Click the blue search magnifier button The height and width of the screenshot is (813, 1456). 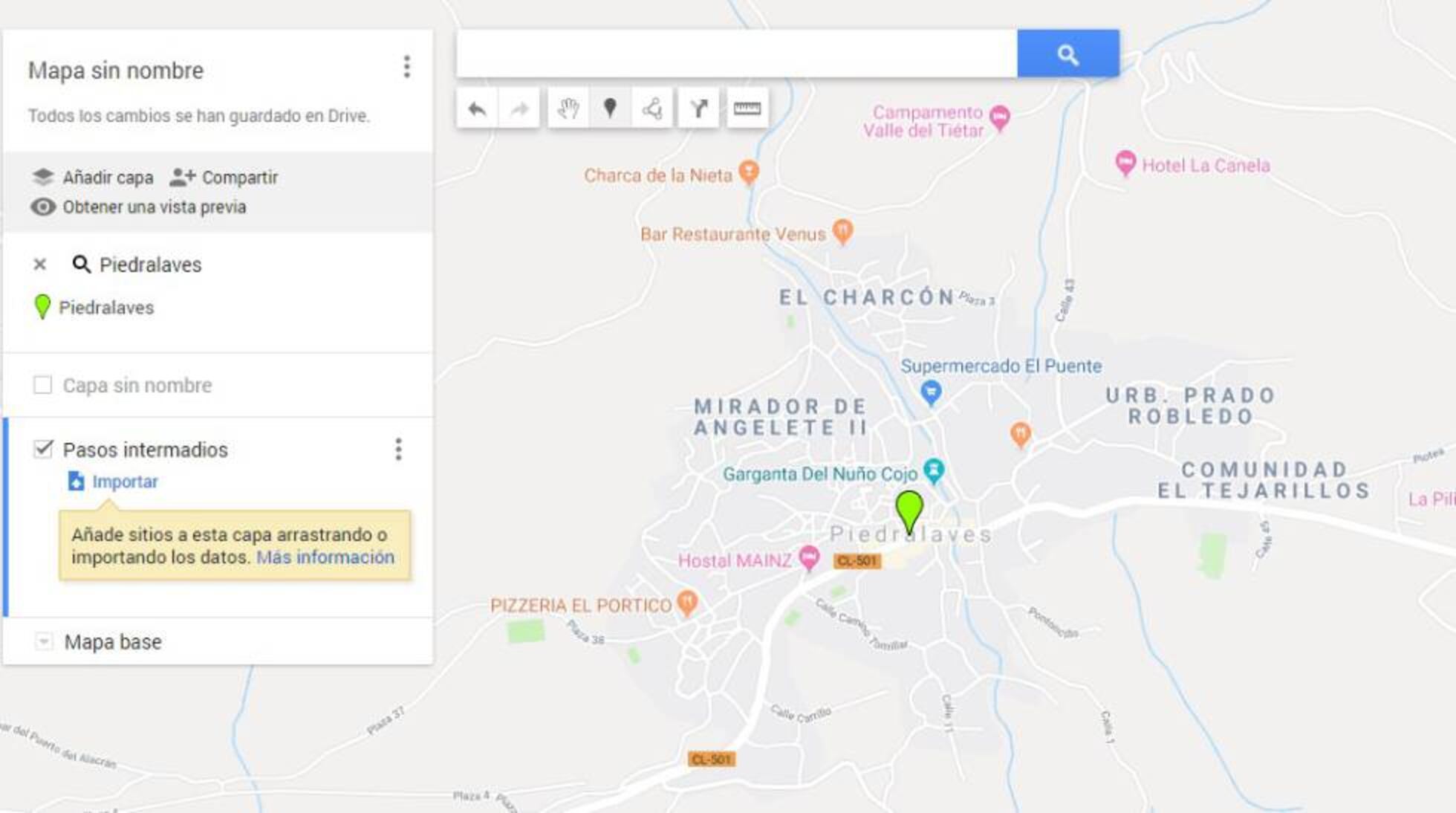(x=1068, y=54)
